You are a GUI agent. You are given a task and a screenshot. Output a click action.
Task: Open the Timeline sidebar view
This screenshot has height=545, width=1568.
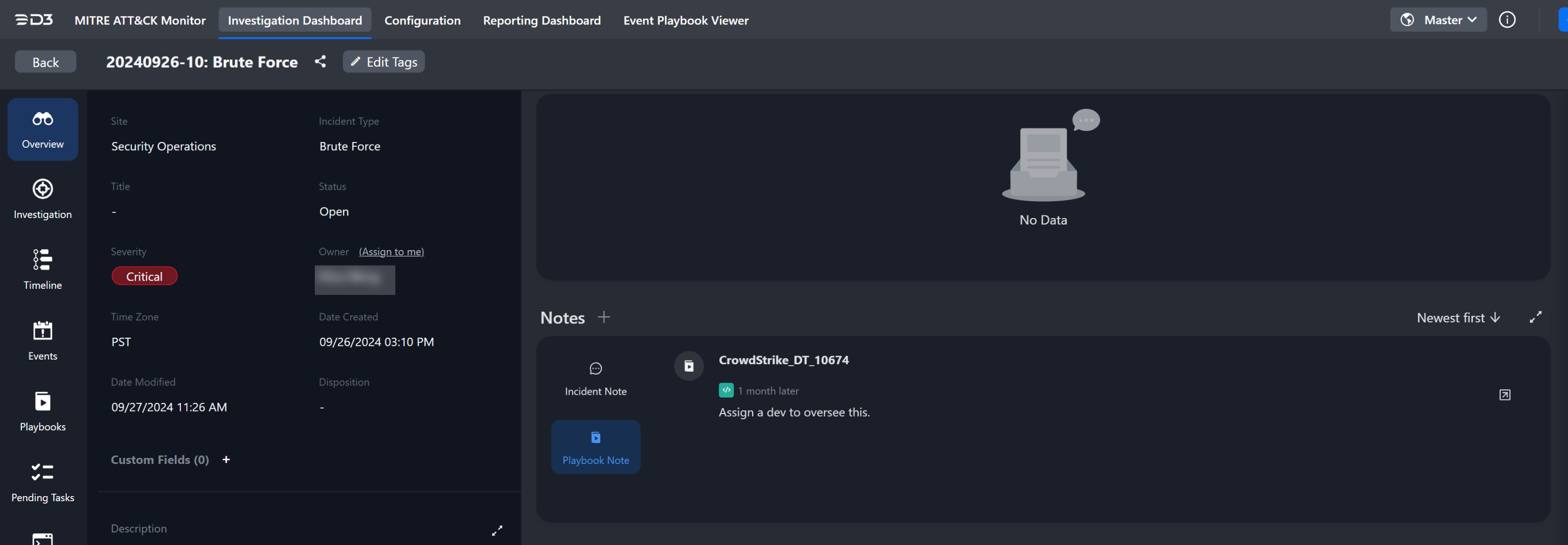[x=43, y=270]
